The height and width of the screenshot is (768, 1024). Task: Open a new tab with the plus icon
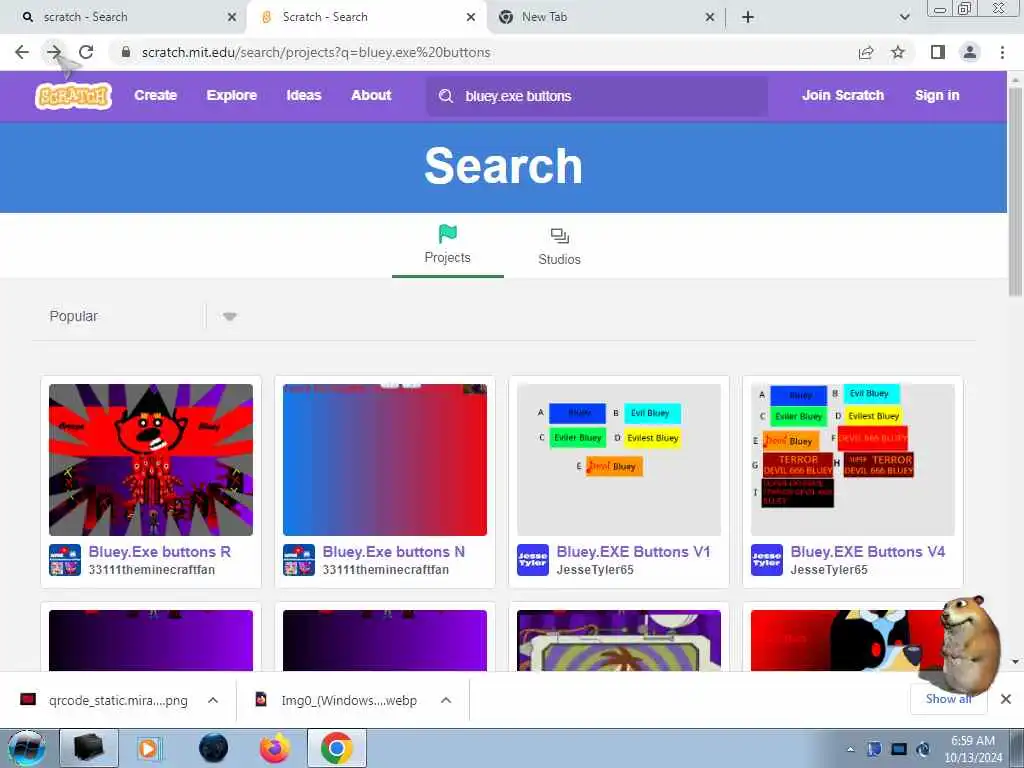(748, 17)
